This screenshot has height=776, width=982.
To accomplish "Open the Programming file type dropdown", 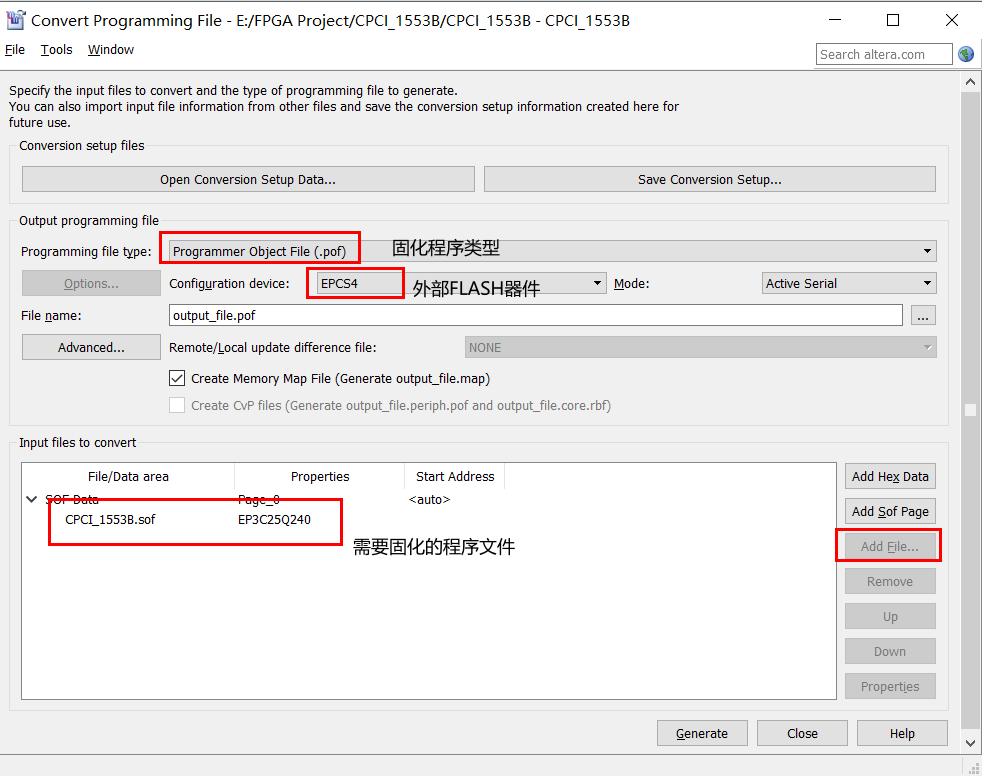I will [x=928, y=251].
